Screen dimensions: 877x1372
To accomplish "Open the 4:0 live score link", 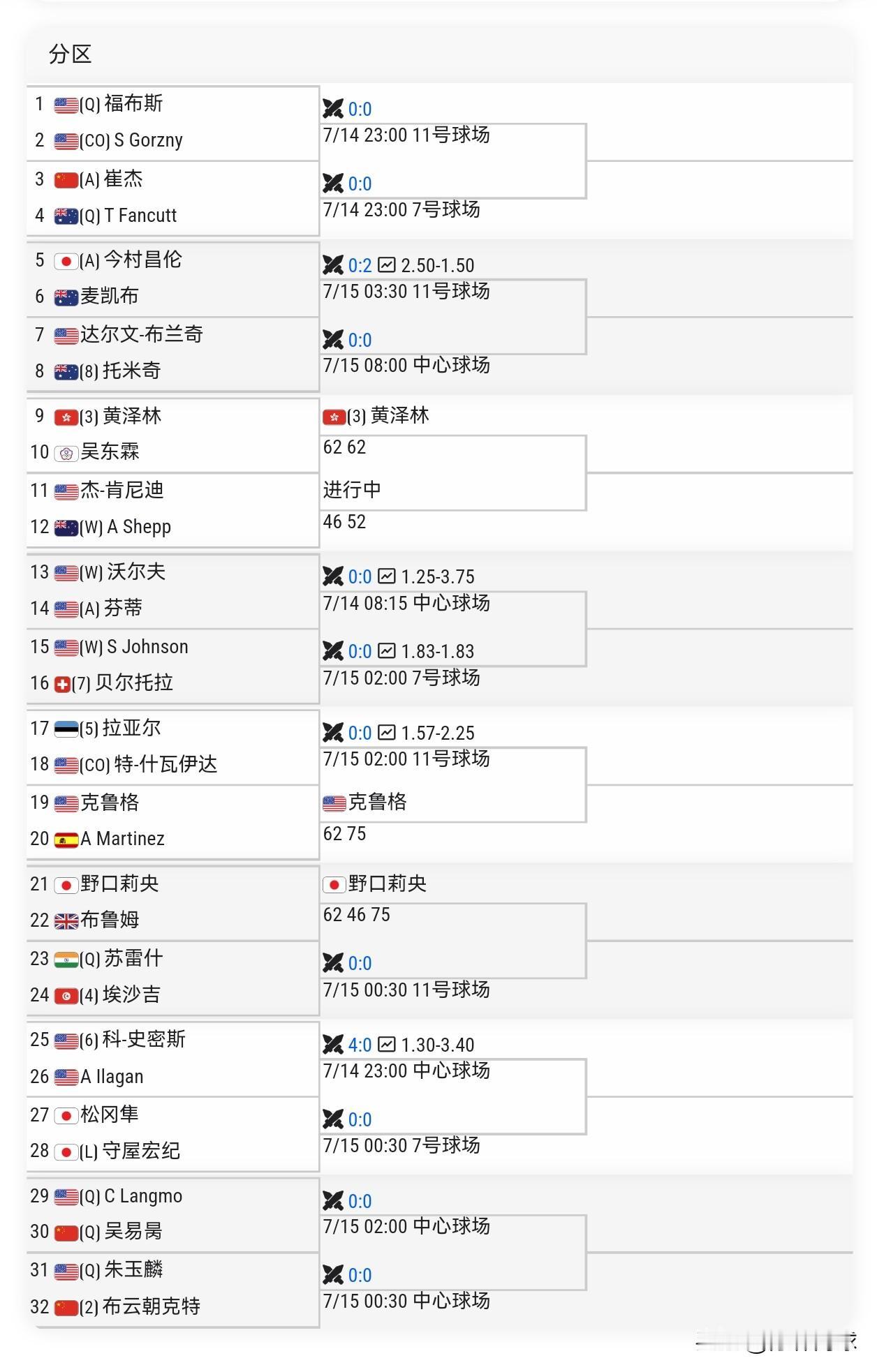I will [360, 1045].
